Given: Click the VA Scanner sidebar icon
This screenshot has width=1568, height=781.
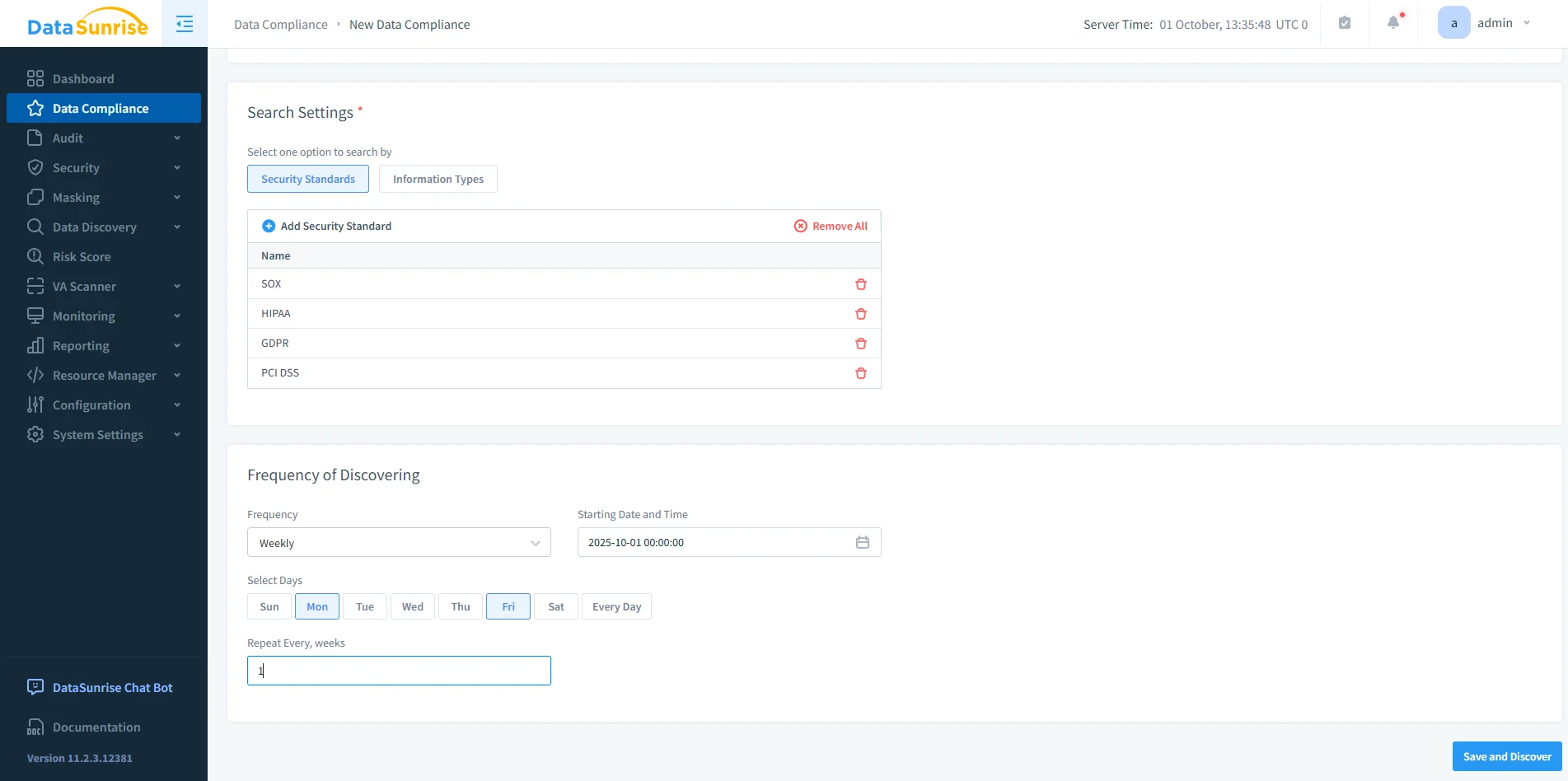Looking at the screenshot, I should coord(35,286).
